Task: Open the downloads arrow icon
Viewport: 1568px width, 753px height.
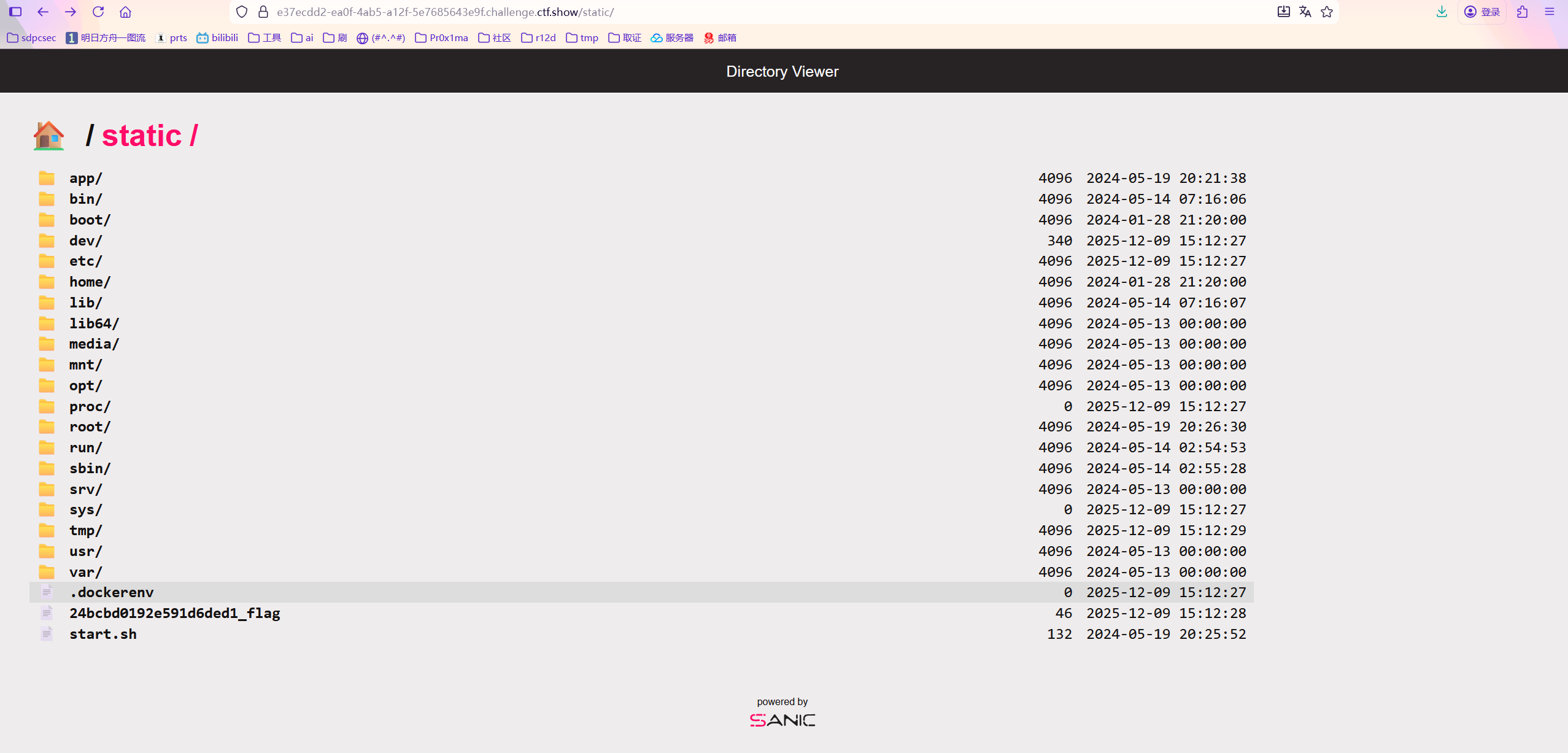Action: pos(1442,12)
